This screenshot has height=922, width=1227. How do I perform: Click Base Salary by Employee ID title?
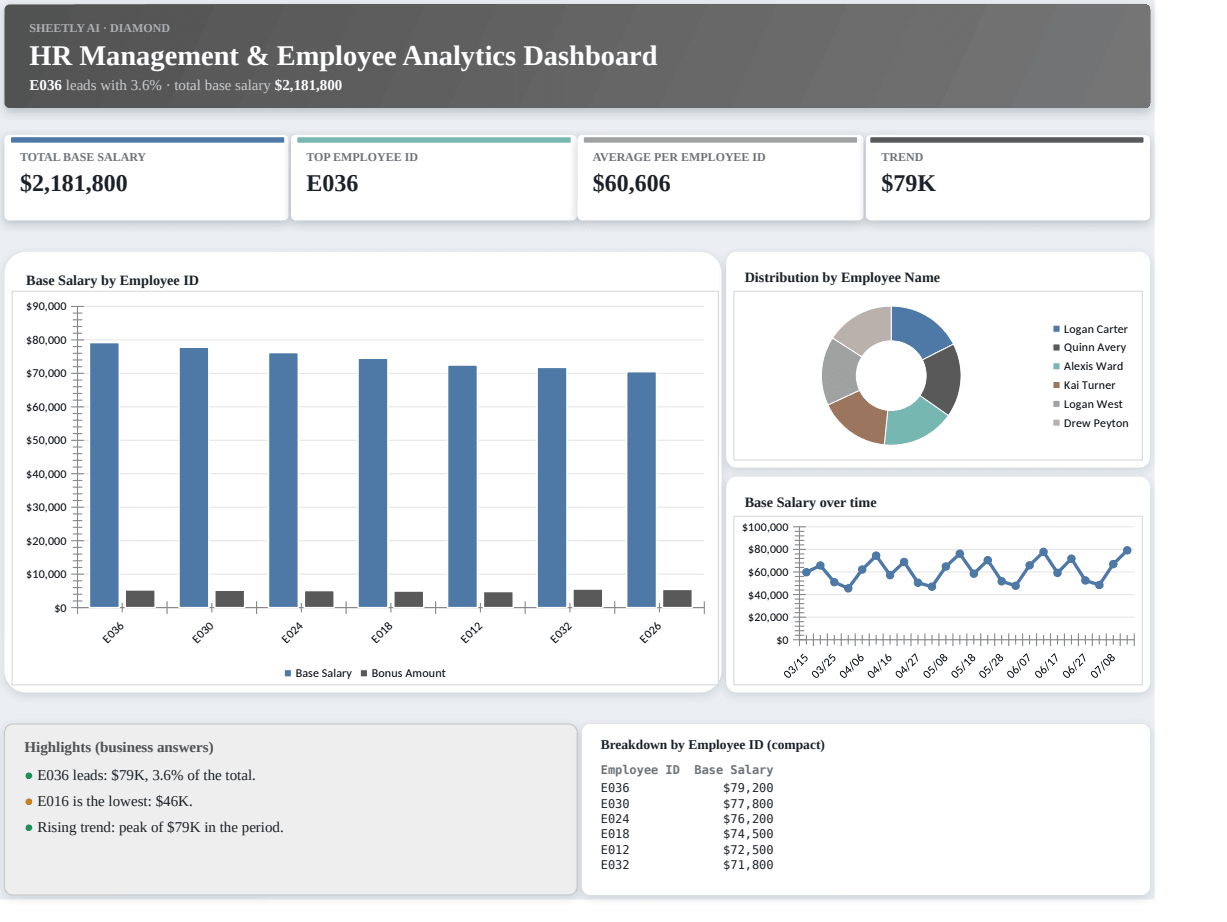112,281
